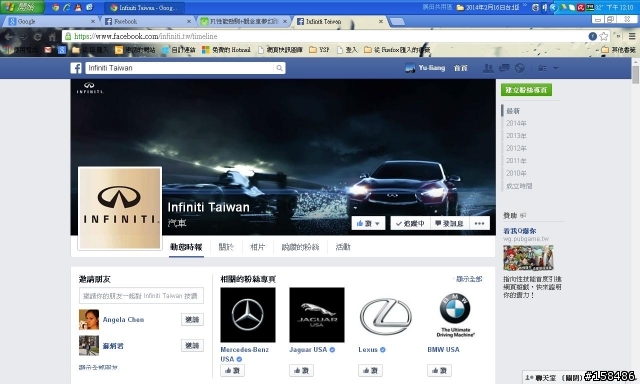Viewport: 640px width, 384px height.
Task: Like the Lexus page
Action: [370, 370]
